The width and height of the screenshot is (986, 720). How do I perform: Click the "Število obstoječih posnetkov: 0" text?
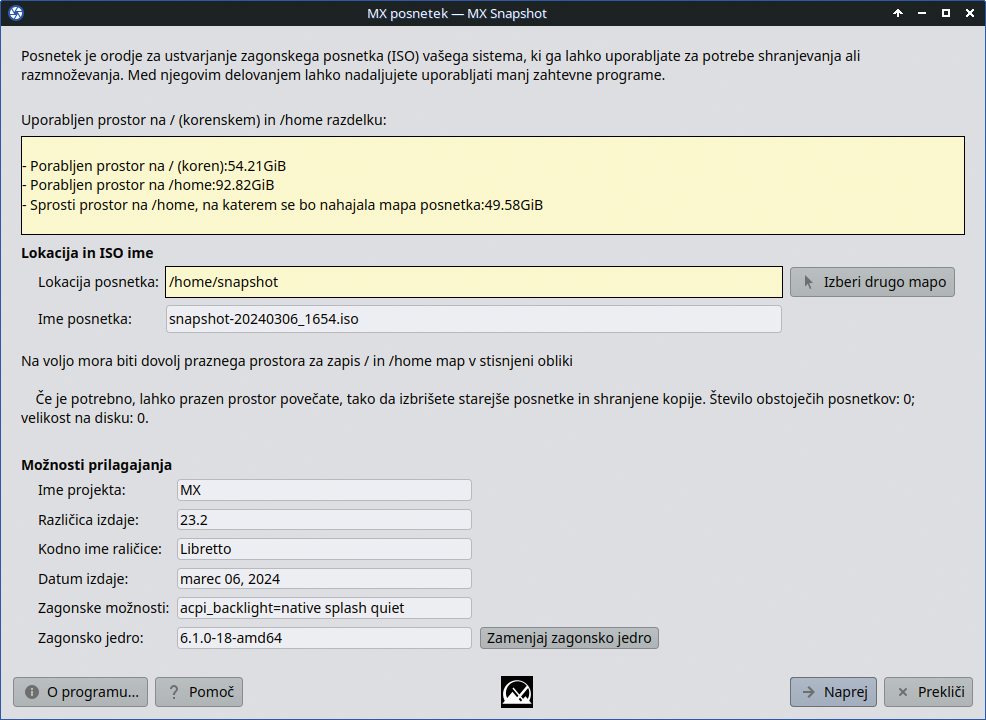coord(812,399)
